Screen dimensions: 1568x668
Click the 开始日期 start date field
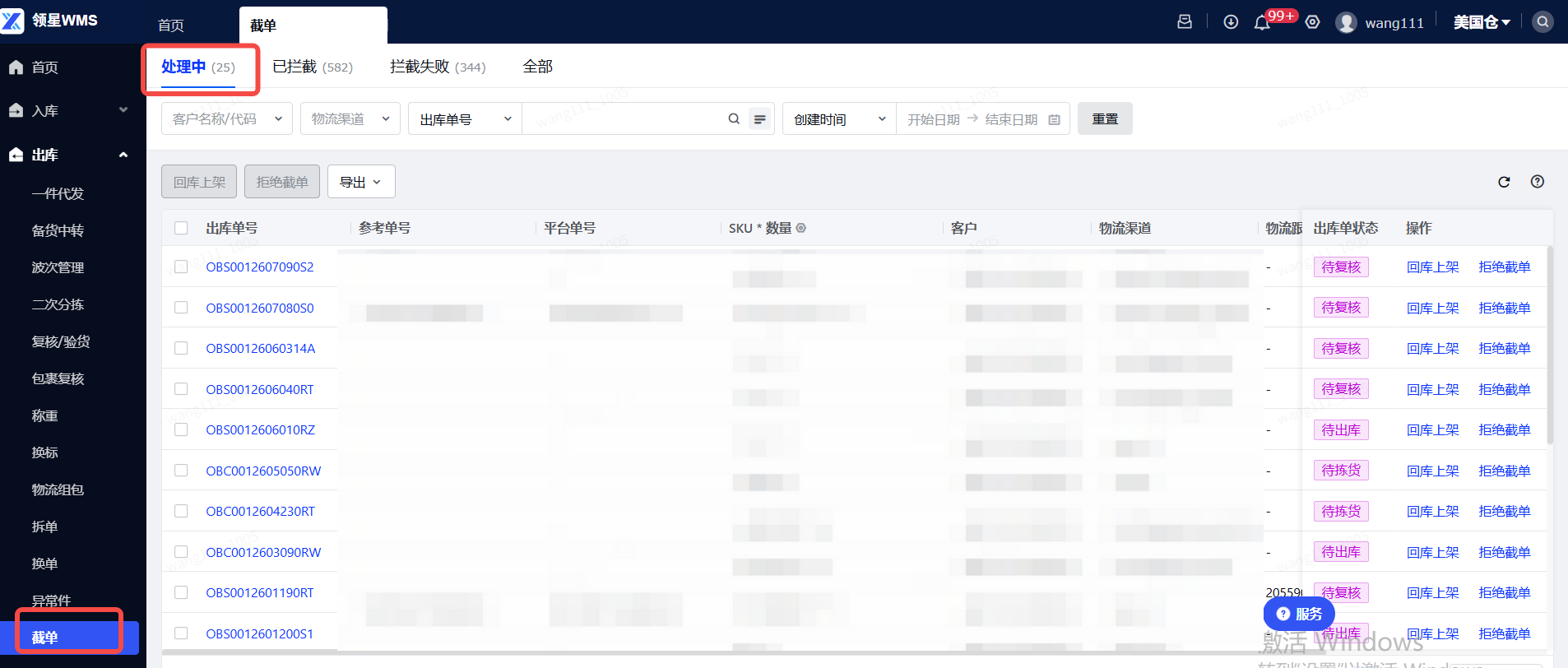pyautogui.click(x=934, y=119)
